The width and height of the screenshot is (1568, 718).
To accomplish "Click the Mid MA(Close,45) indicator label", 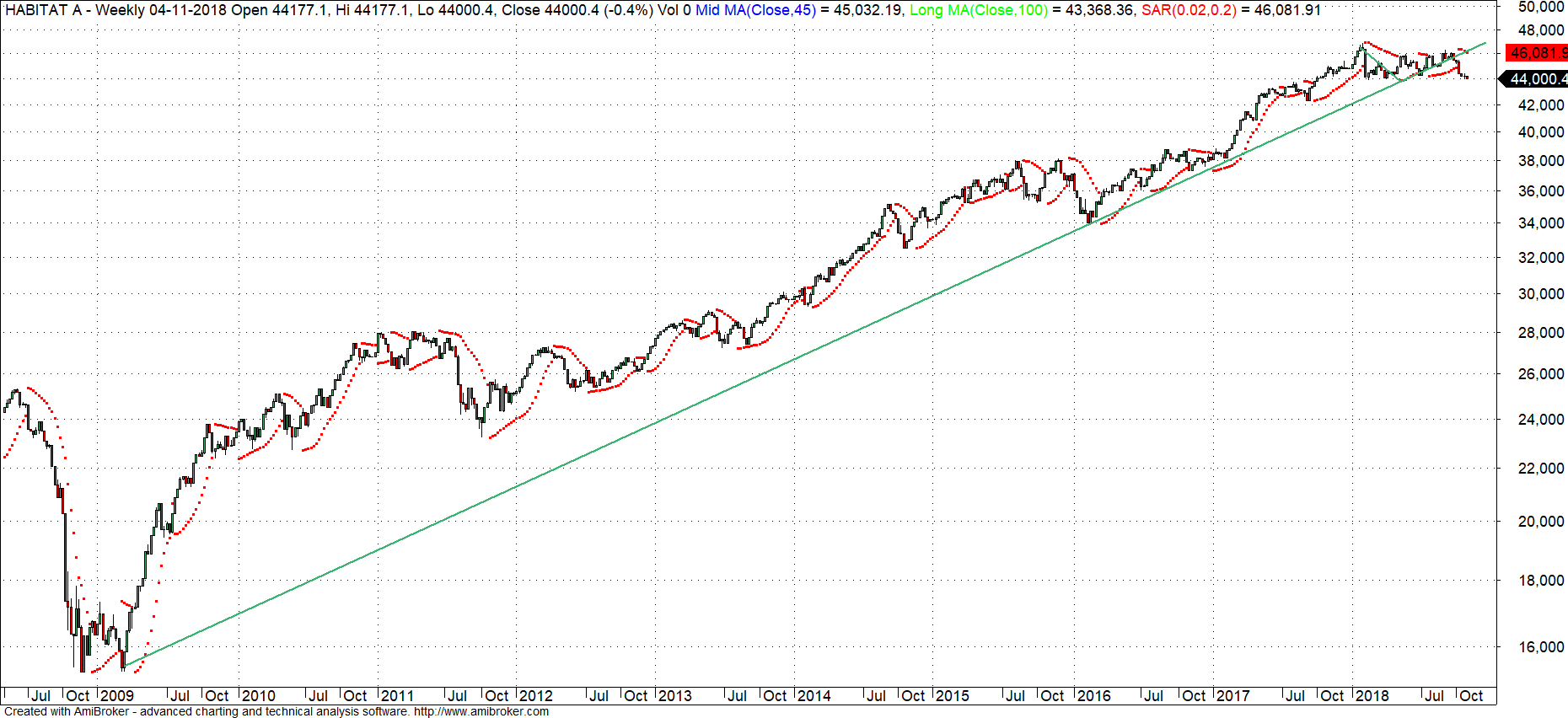I will pos(756,10).
